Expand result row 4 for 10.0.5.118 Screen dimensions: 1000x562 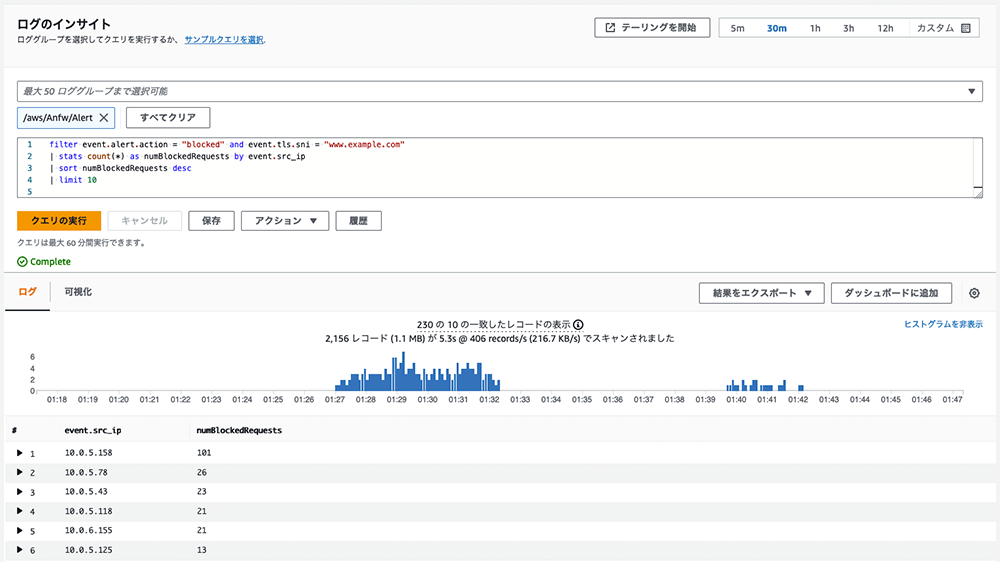(20, 511)
